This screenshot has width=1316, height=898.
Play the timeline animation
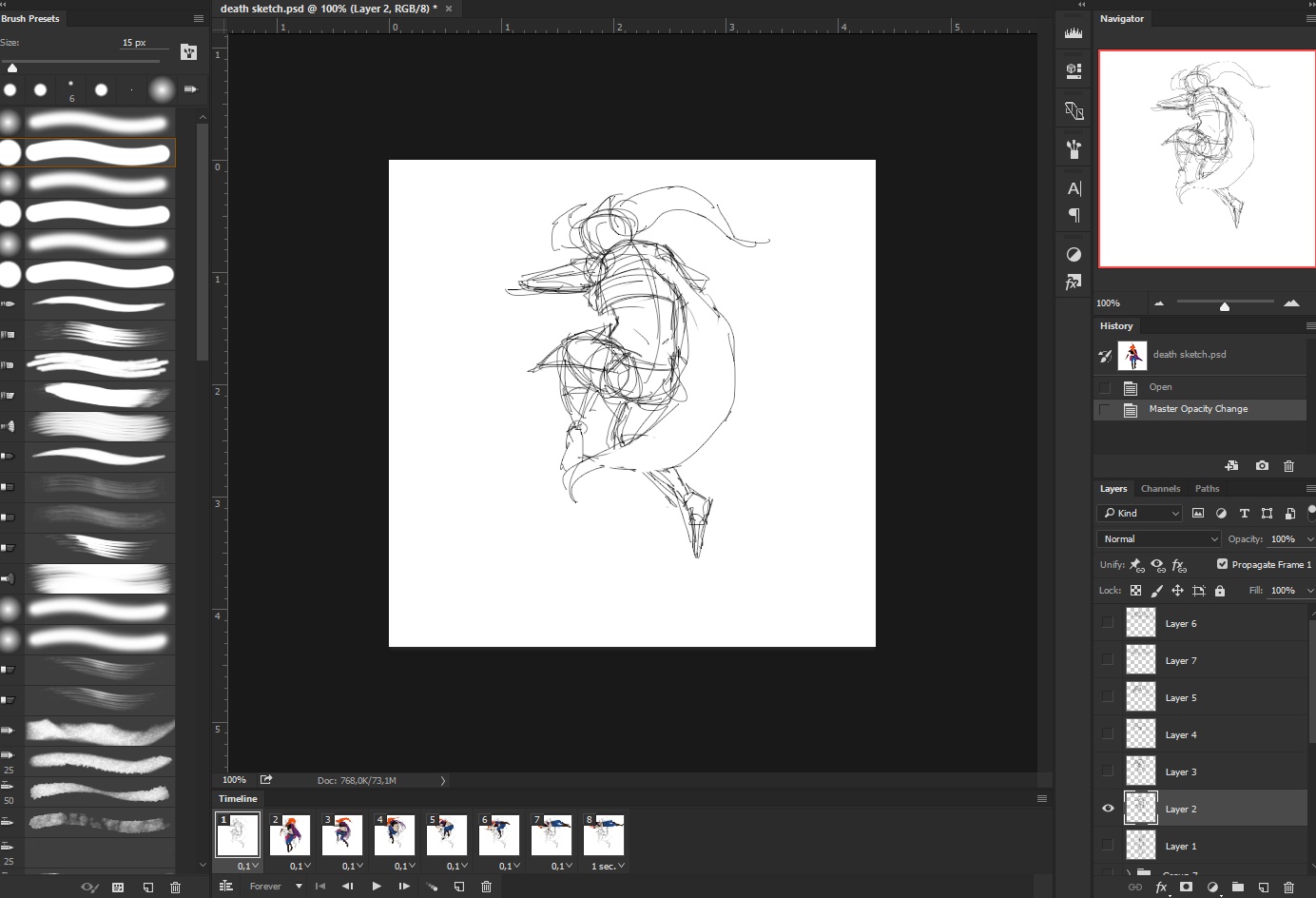coord(377,886)
